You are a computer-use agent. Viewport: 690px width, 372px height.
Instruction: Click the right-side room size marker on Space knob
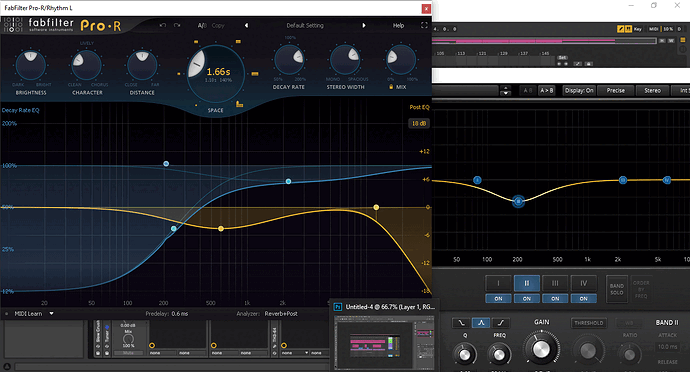[x=255, y=74]
